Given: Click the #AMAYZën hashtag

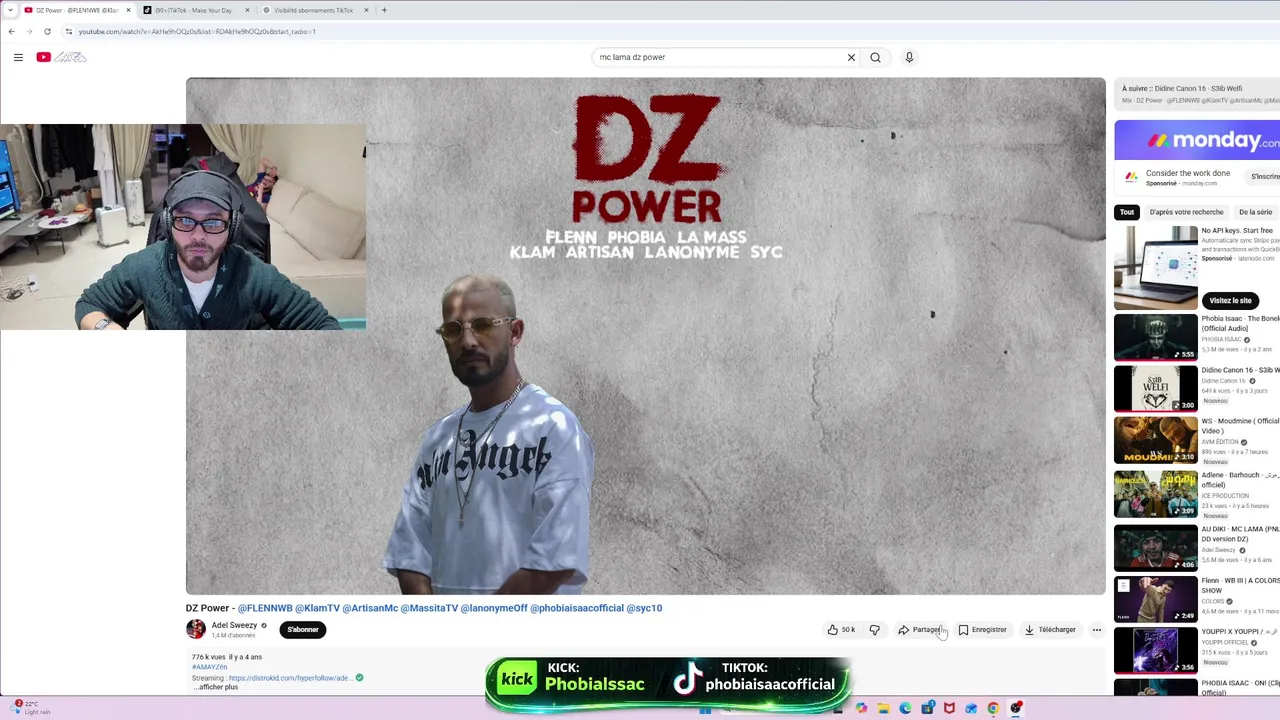Looking at the screenshot, I should click(x=209, y=667).
